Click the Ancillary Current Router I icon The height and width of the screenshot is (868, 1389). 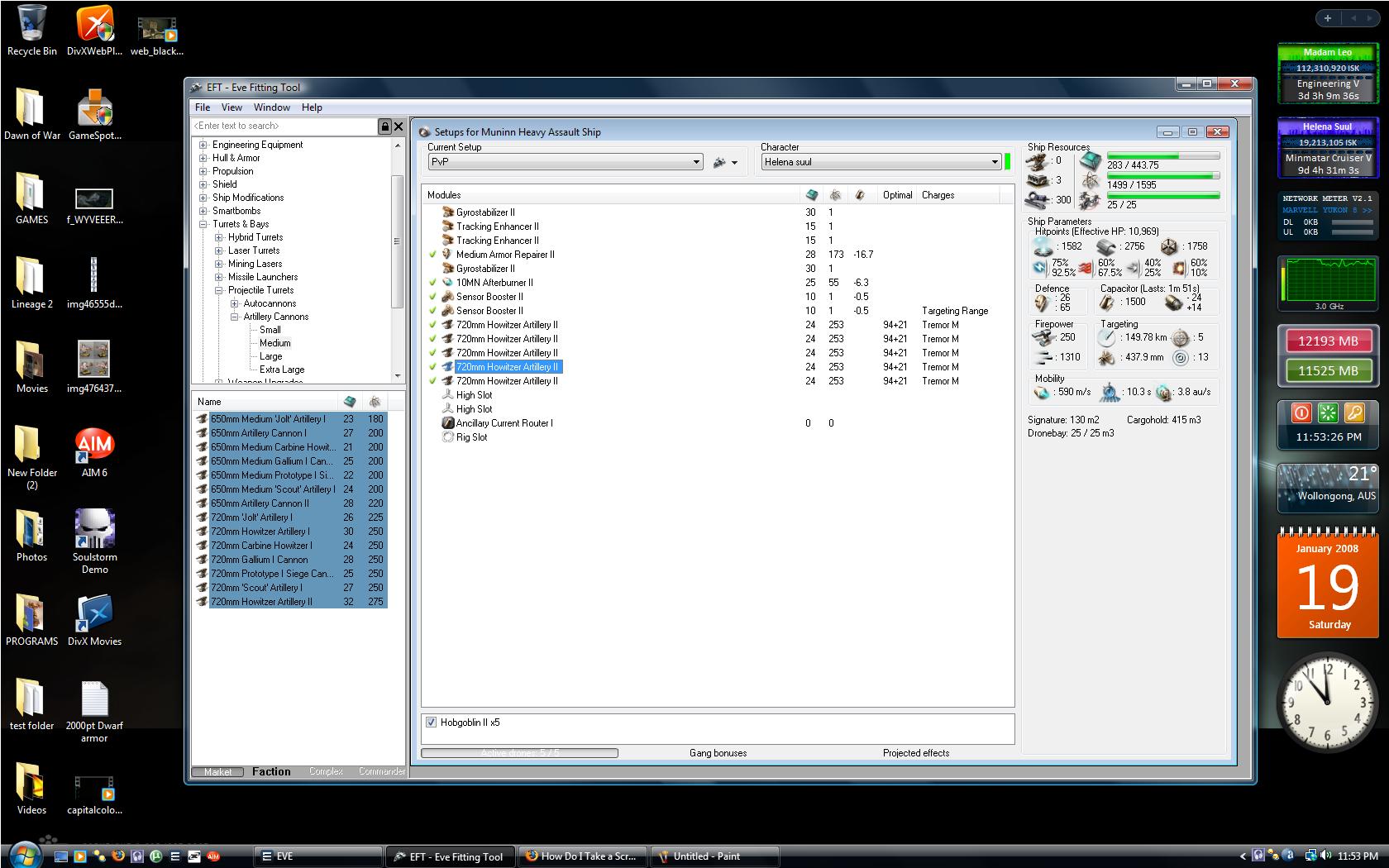(x=447, y=423)
